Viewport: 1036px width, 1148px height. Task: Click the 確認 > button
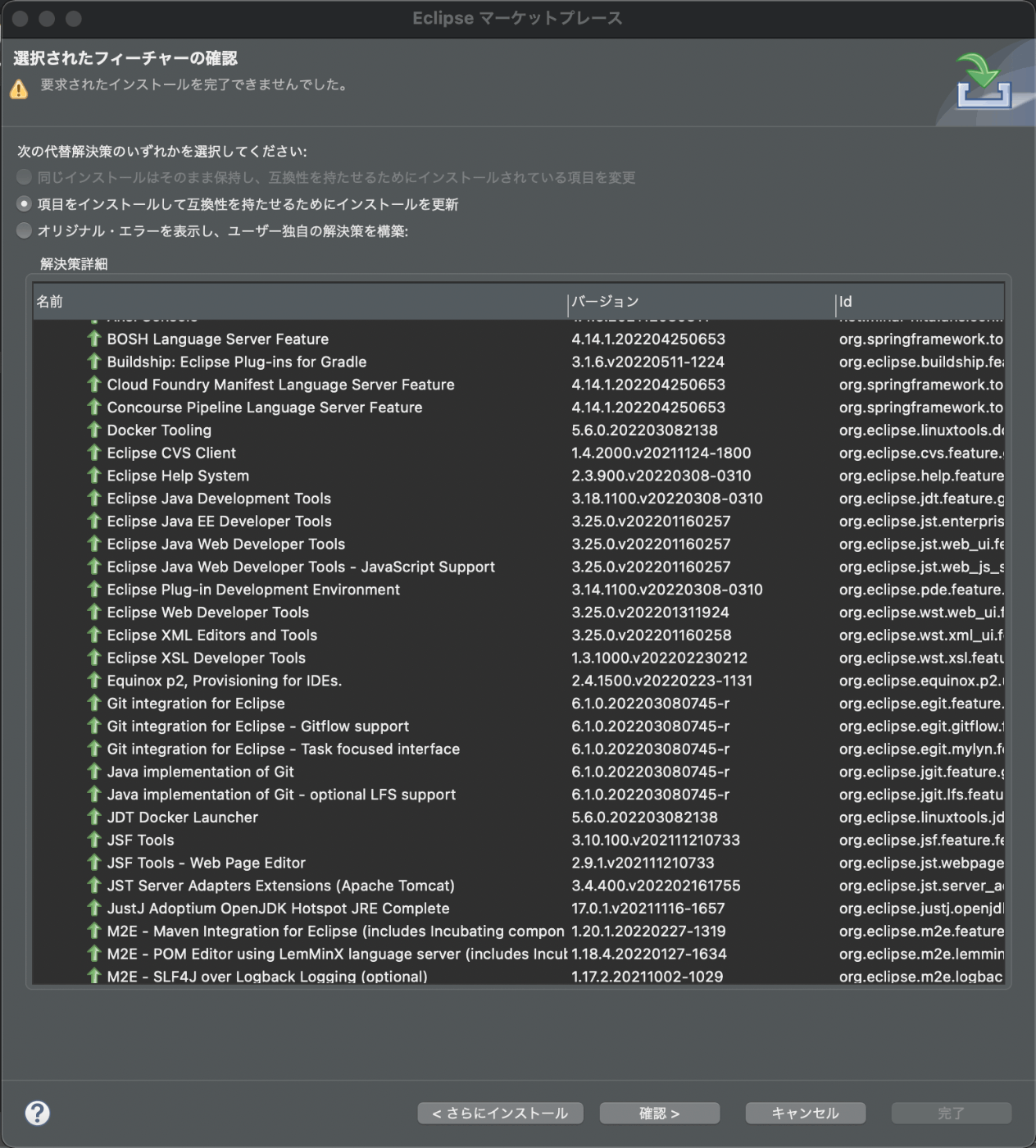pyautogui.click(x=660, y=1113)
